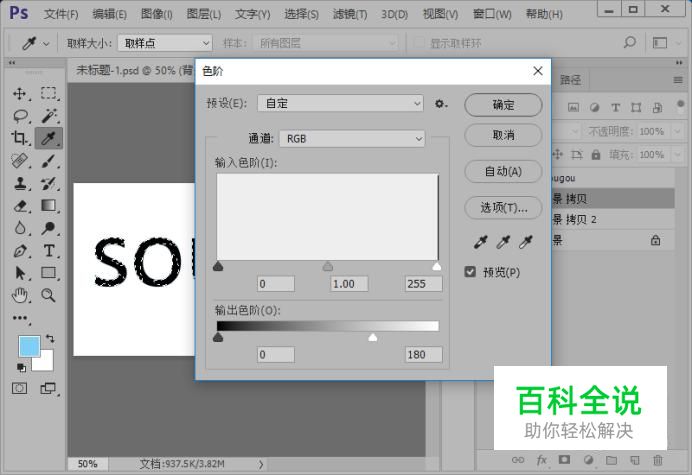Set white point eyedropper in Levels
692x475 pixels.
tap(526, 241)
